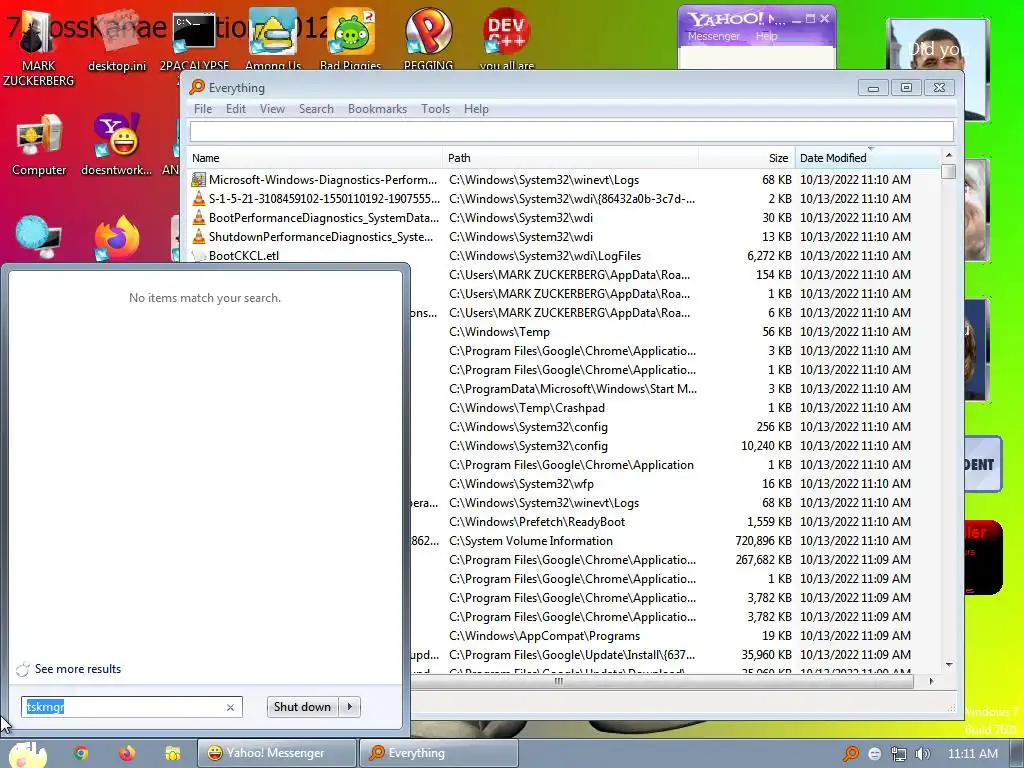
Task: Open the Edit menu in Everything
Action: coord(236,109)
